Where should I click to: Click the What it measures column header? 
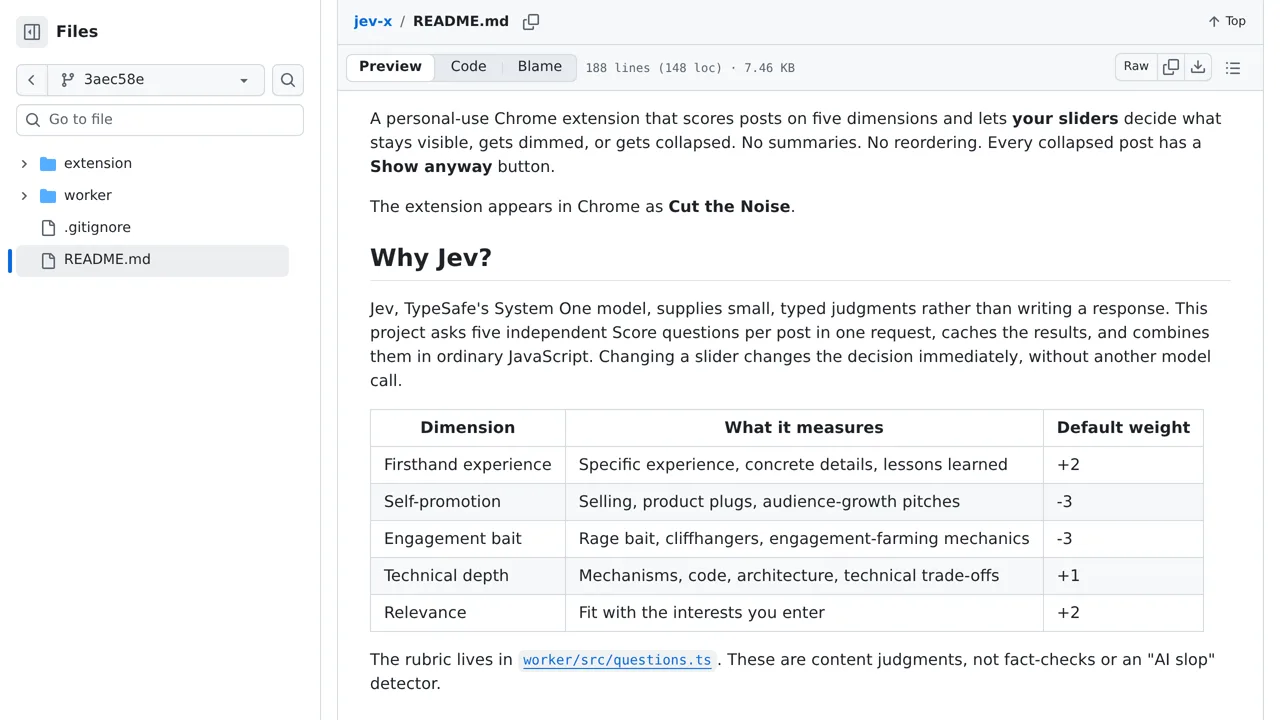click(x=804, y=428)
